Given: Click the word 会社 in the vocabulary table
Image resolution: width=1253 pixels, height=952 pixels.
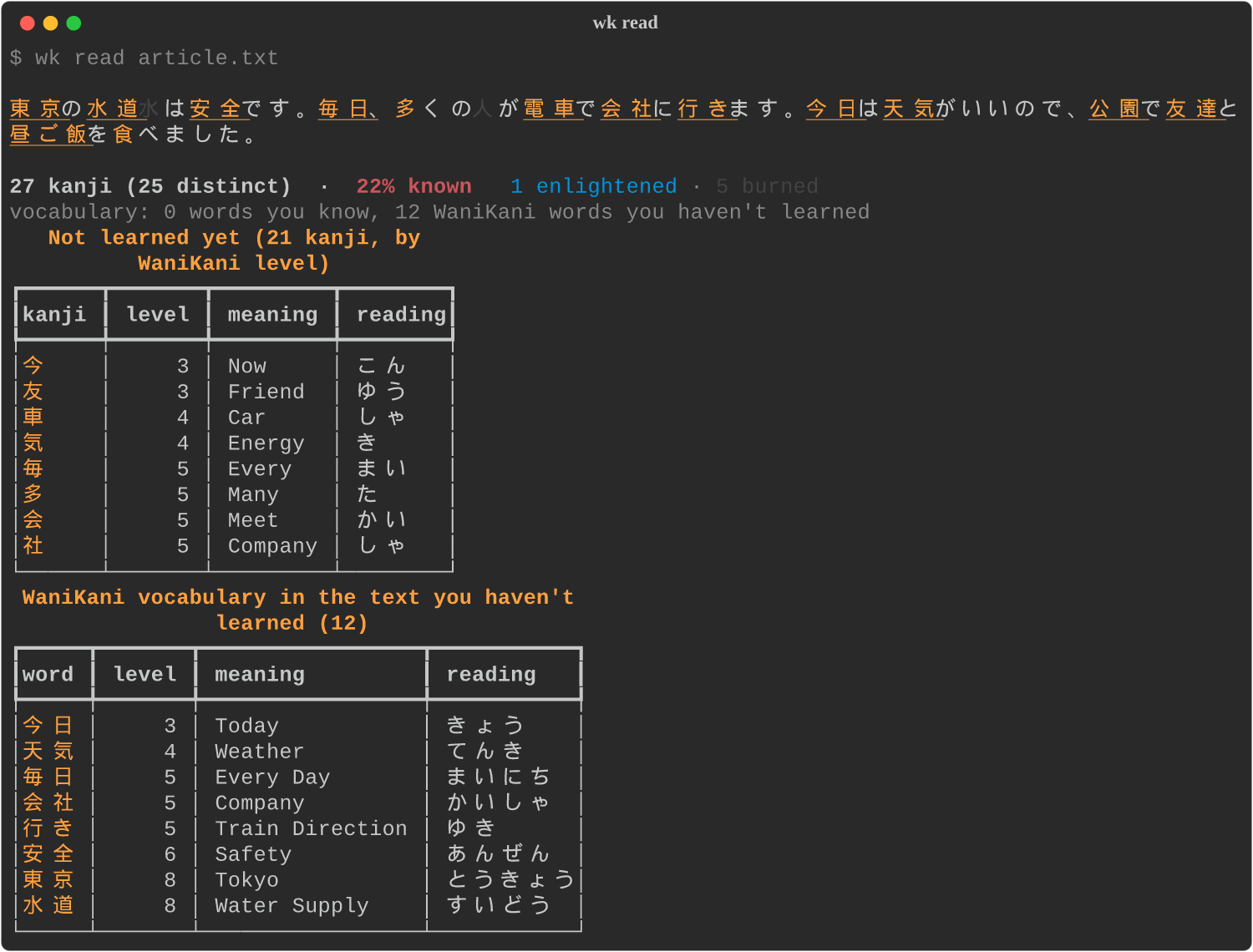Looking at the screenshot, I should [48, 803].
